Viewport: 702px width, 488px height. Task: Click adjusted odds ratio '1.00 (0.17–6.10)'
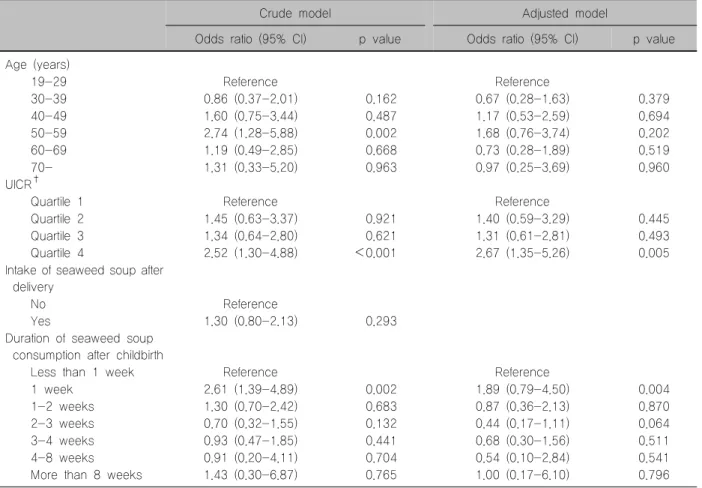[522, 475]
